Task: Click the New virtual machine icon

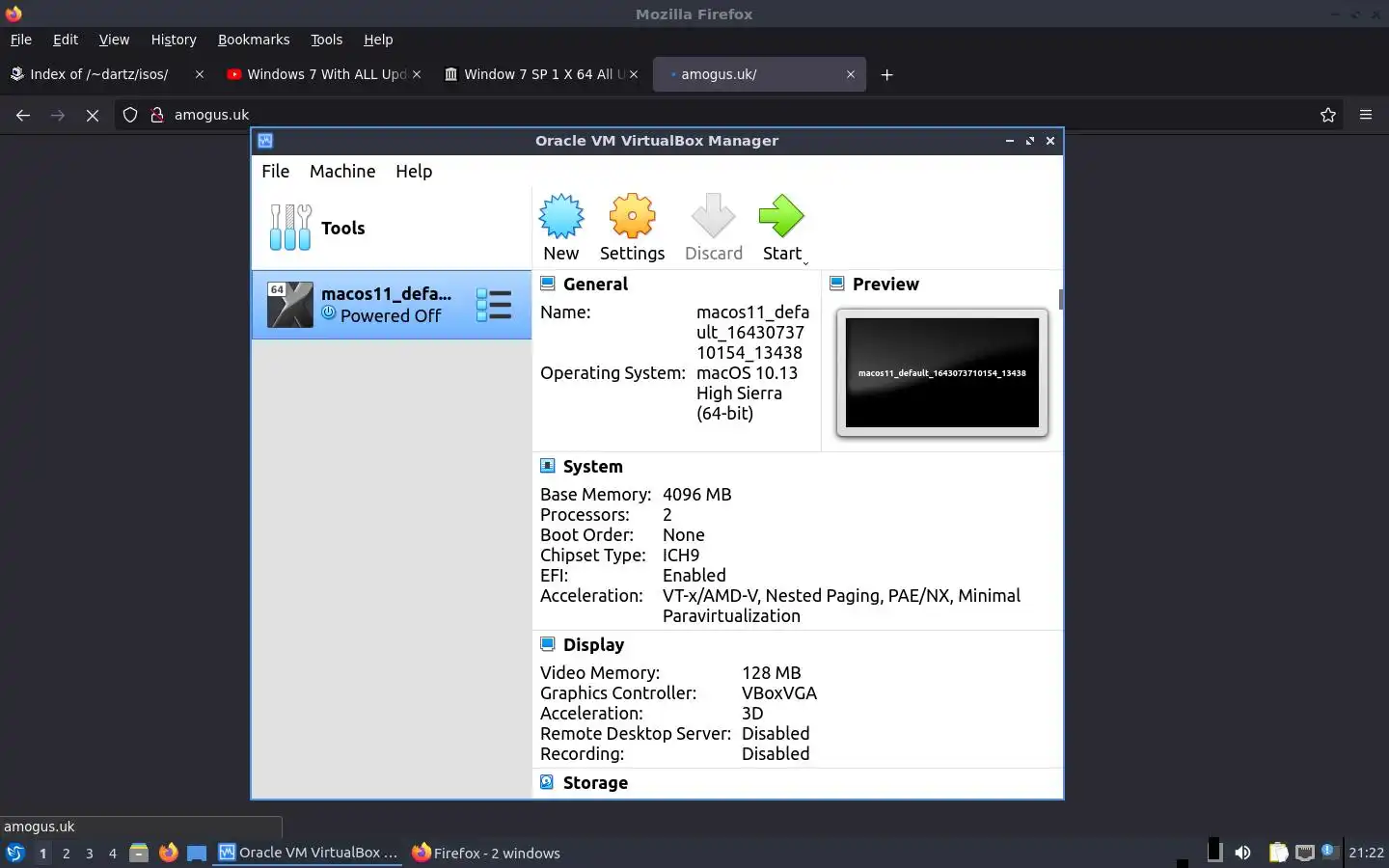Action: (561, 216)
